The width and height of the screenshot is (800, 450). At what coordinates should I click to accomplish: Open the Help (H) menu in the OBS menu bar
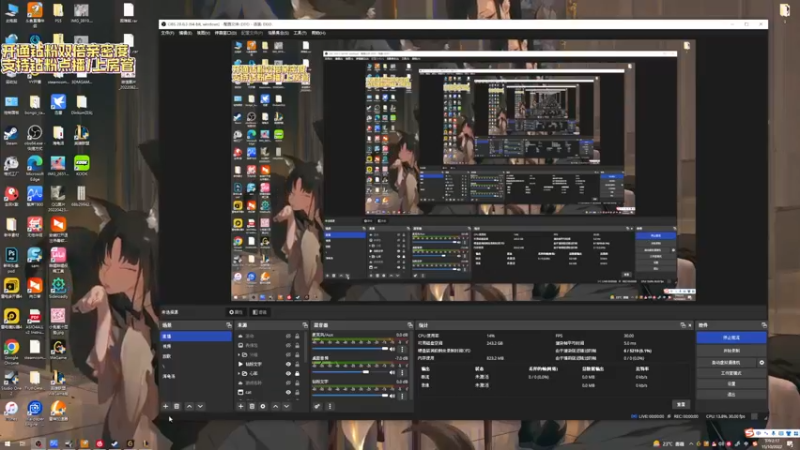pyautogui.click(x=318, y=33)
